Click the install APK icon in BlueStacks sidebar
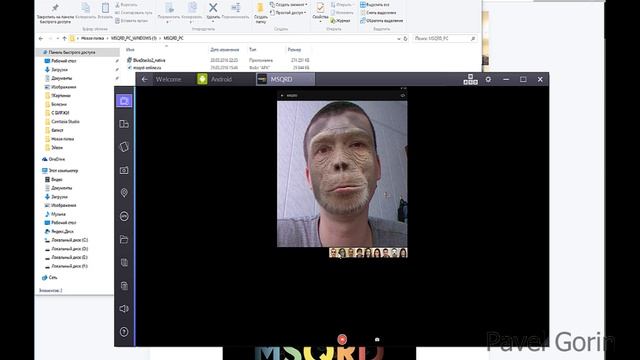 point(124,216)
